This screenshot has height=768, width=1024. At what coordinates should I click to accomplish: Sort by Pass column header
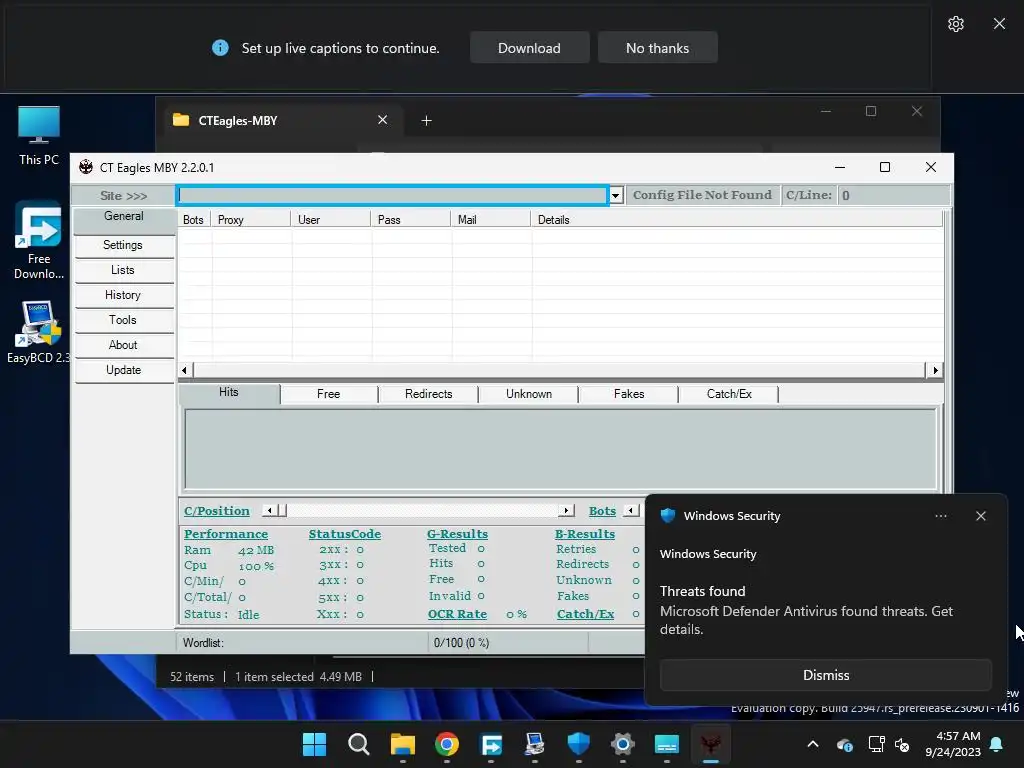coord(410,220)
